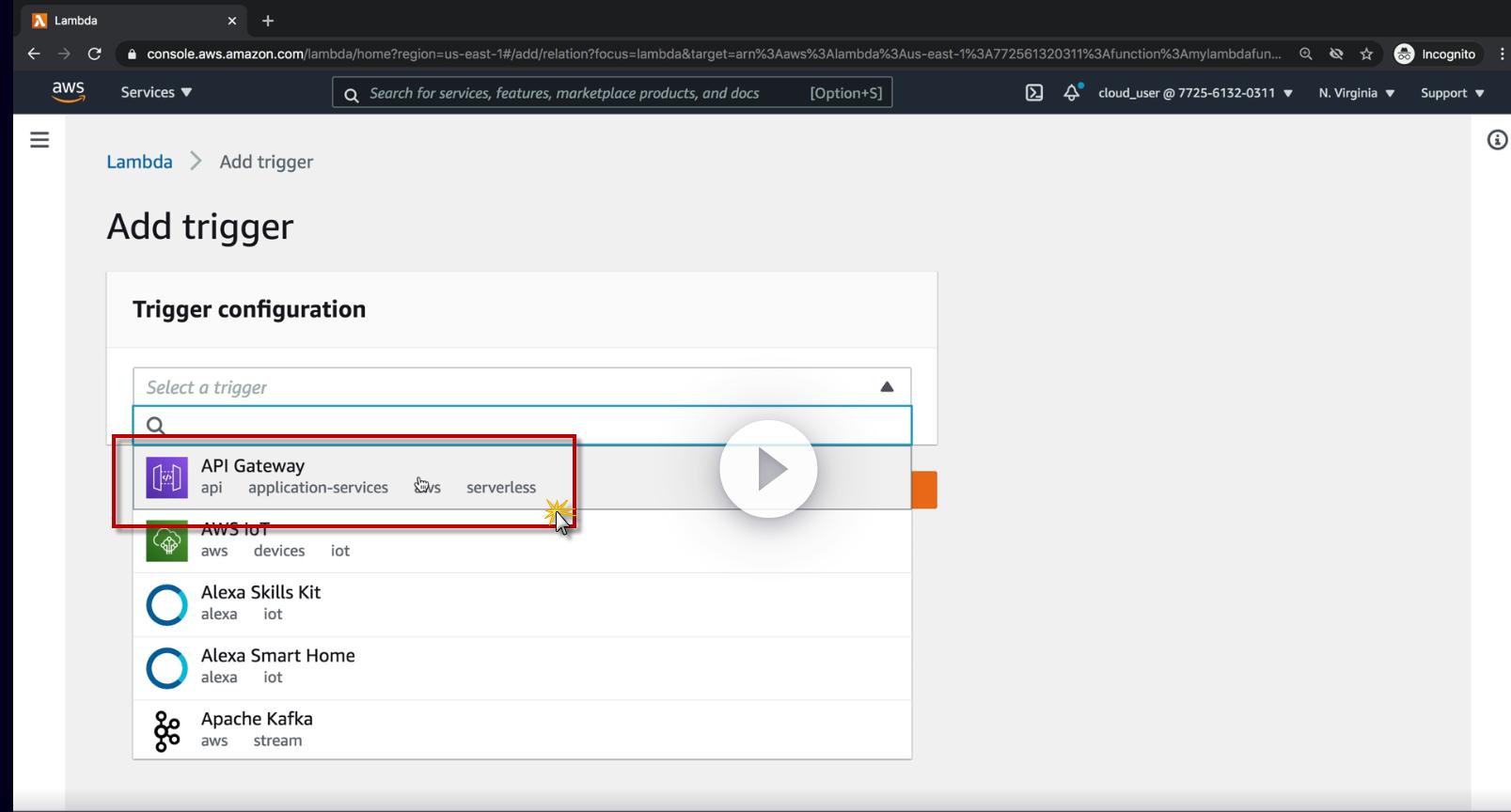Click the browser address bar URL
The width and height of the screenshot is (1511, 812).
714,54
